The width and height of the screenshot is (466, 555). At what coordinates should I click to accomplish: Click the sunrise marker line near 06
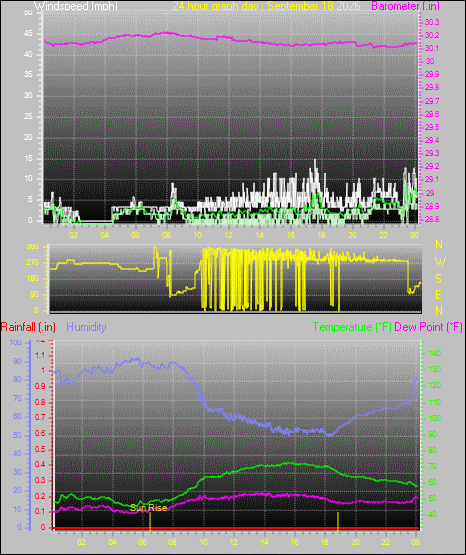pyautogui.click(x=150, y=521)
